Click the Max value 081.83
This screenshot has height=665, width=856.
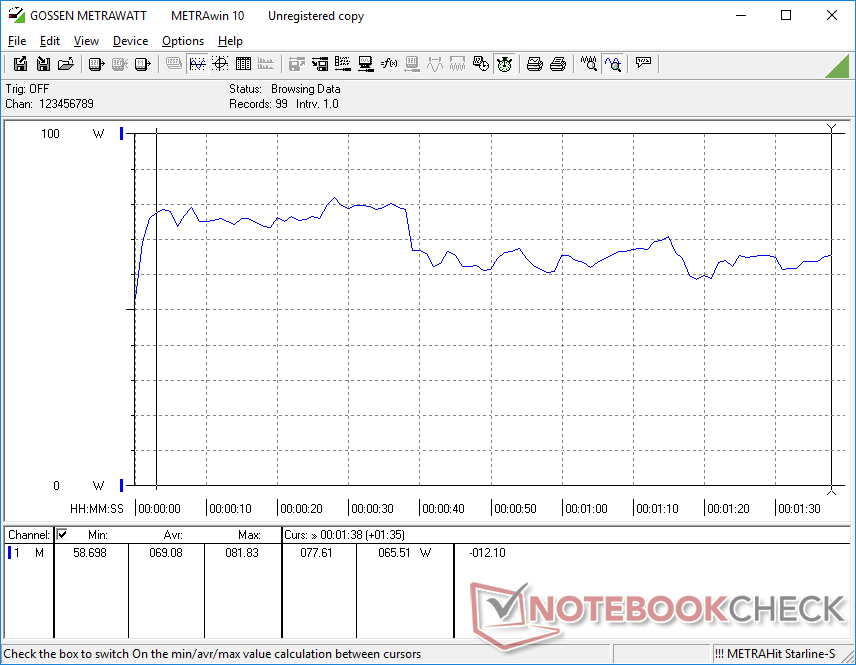(x=242, y=553)
